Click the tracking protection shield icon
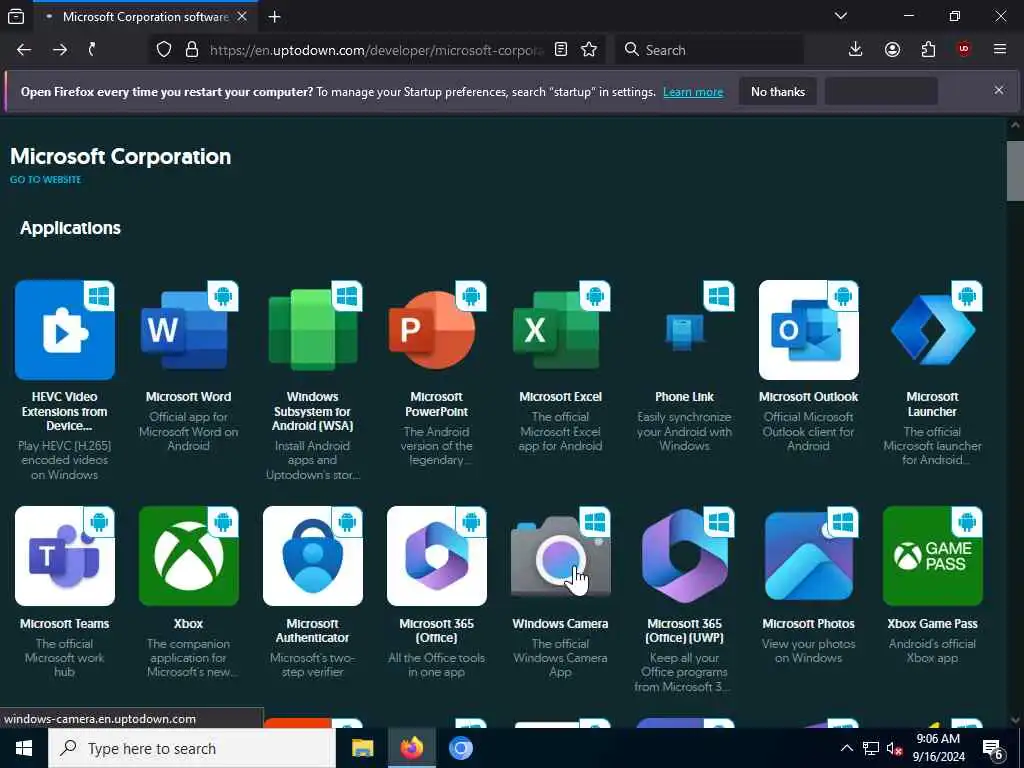The image size is (1024, 768). click(164, 50)
